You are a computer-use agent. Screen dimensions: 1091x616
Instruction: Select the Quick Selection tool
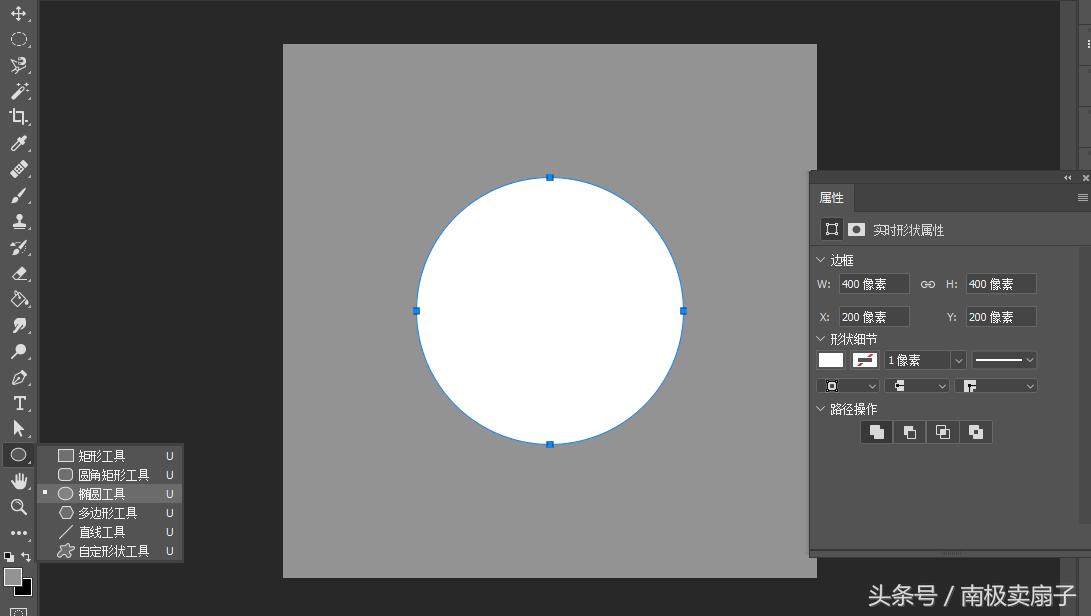(x=19, y=65)
